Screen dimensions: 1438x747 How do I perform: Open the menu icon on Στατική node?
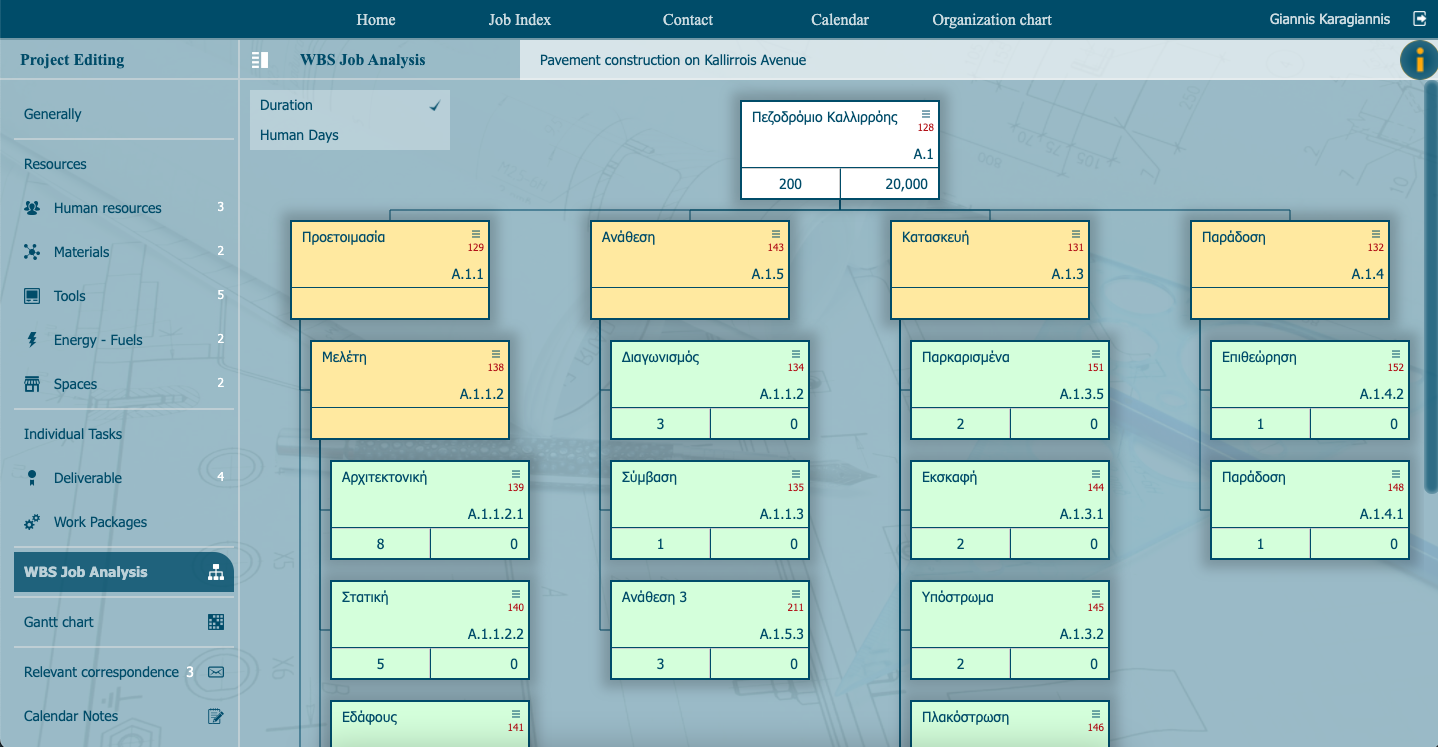tap(516, 594)
